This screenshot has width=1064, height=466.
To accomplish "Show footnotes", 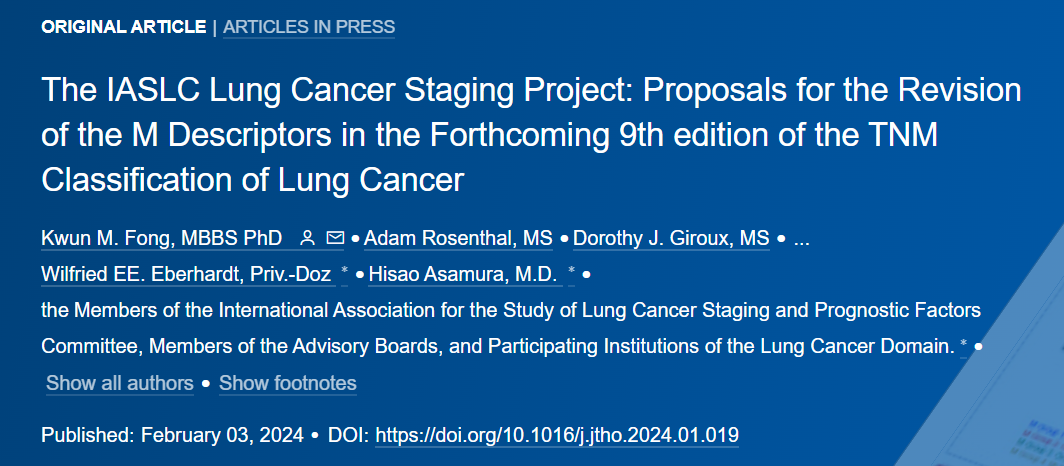I will tap(288, 383).
